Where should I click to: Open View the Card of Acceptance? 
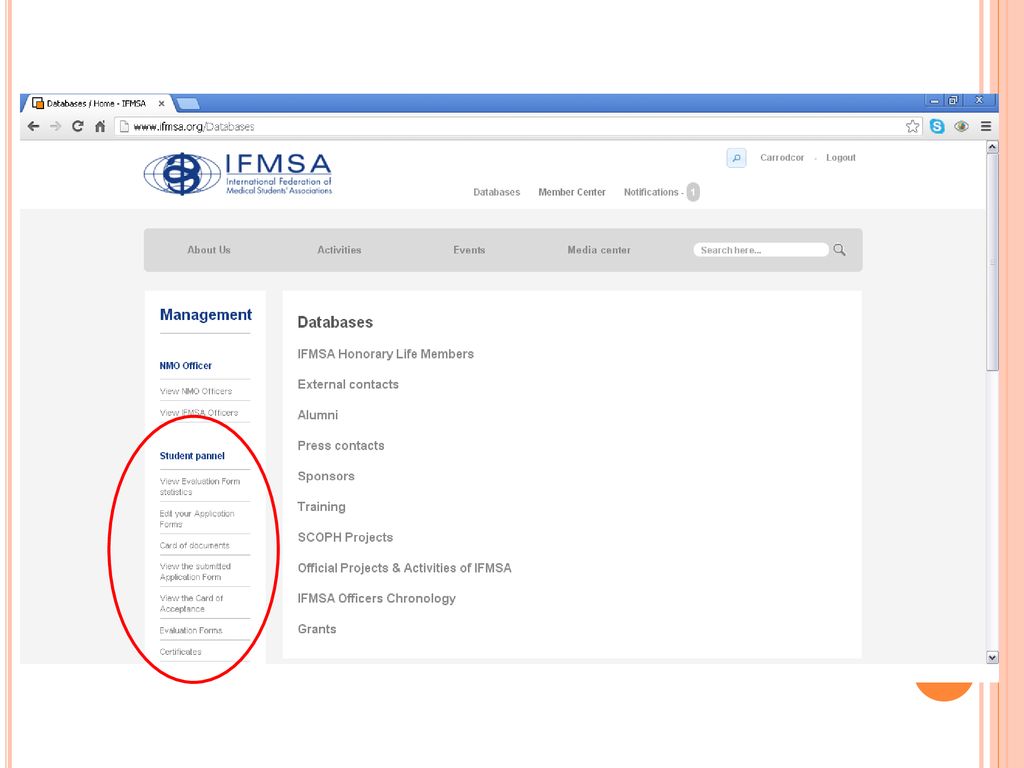tap(191, 603)
